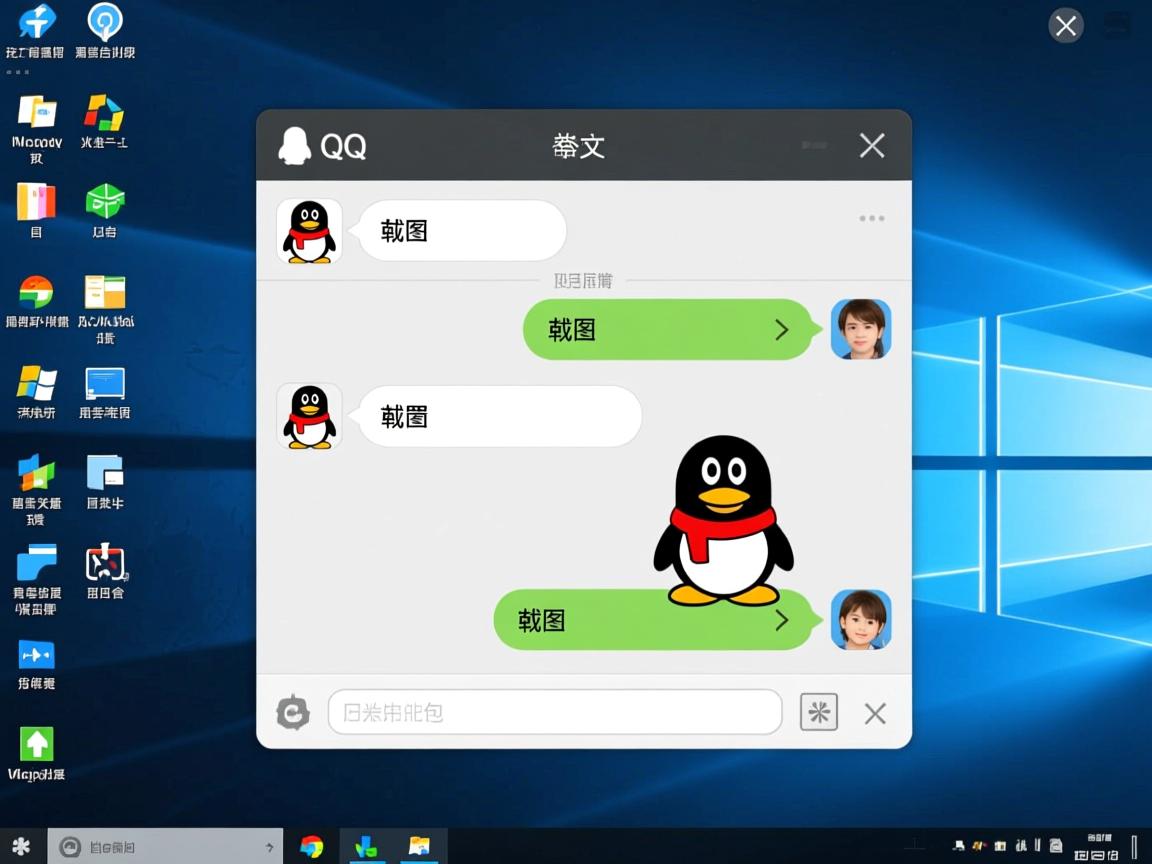Click the asterisk icon next to the input field
Viewport: 1152px width, 864px height.
pyautogui.click(x=818, y=712)
